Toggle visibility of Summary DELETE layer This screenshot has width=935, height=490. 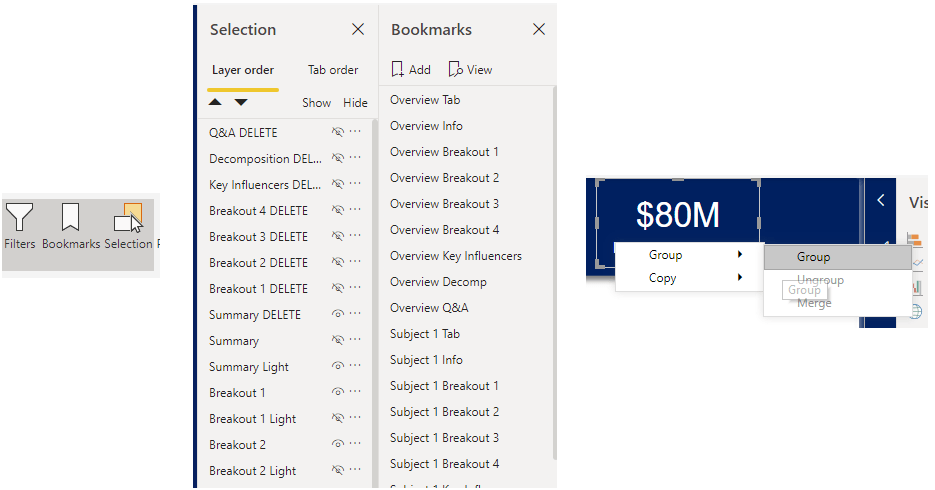tap(338, 315)
